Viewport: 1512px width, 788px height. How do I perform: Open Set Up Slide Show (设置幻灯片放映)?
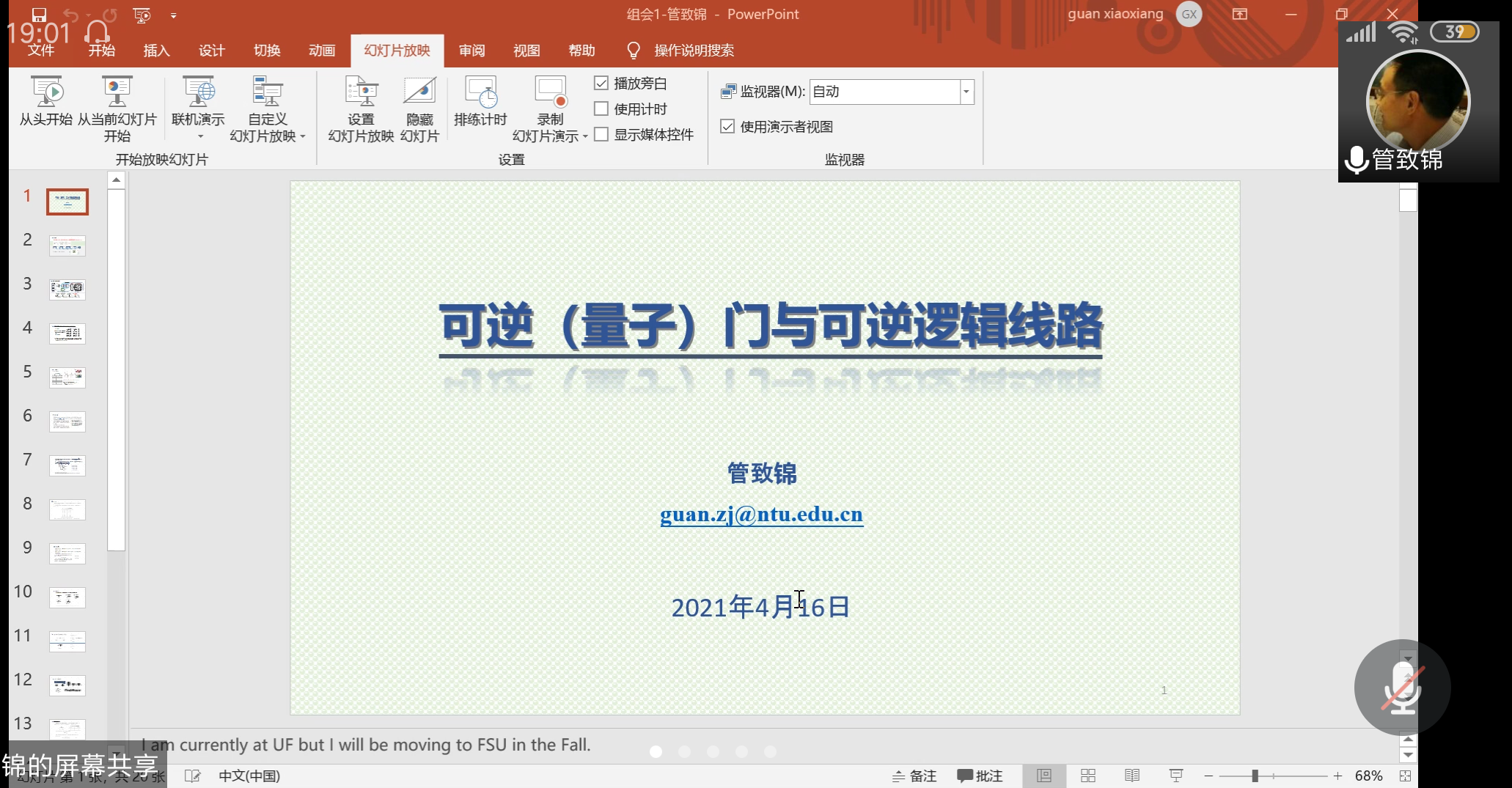coord(361,93)
